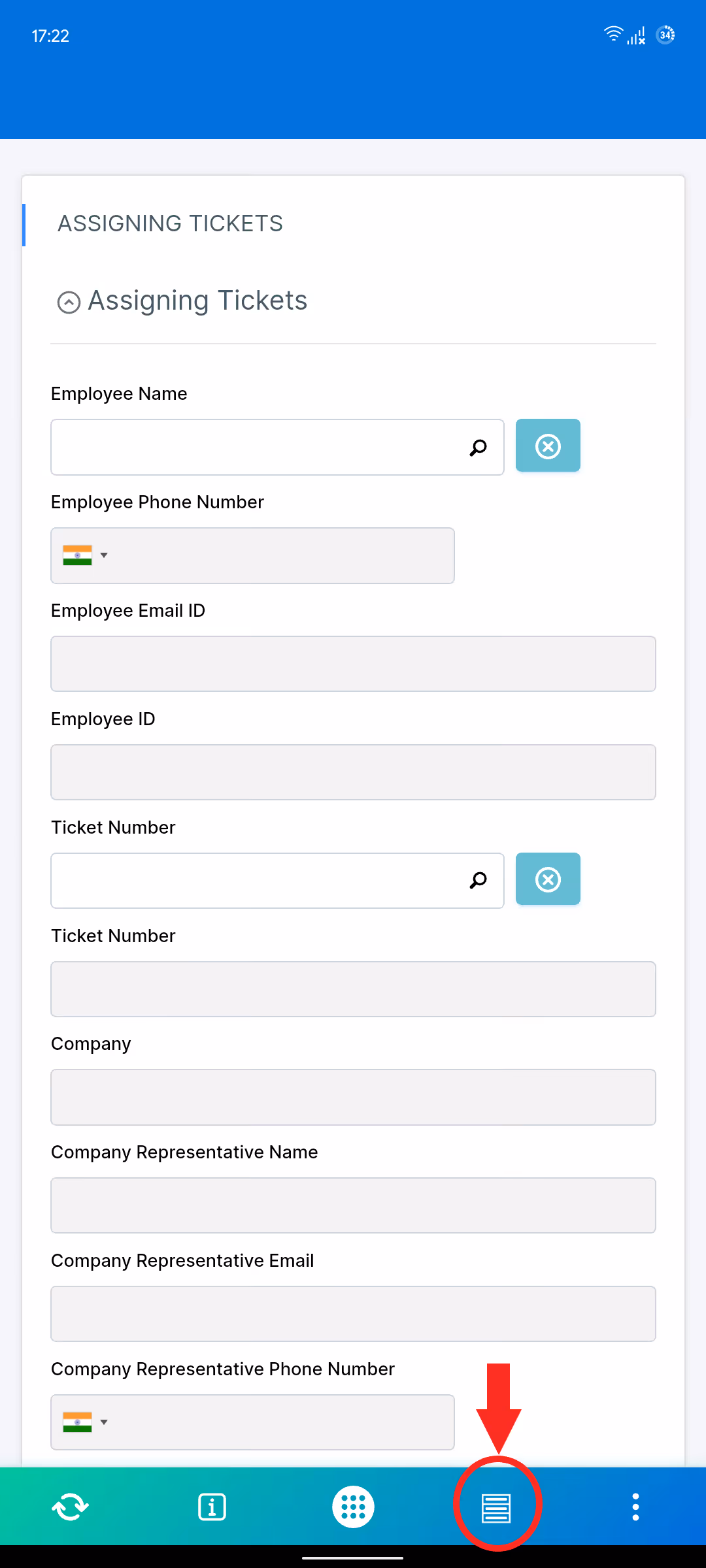Tap the India flag on Representative Phone field

78,1422
